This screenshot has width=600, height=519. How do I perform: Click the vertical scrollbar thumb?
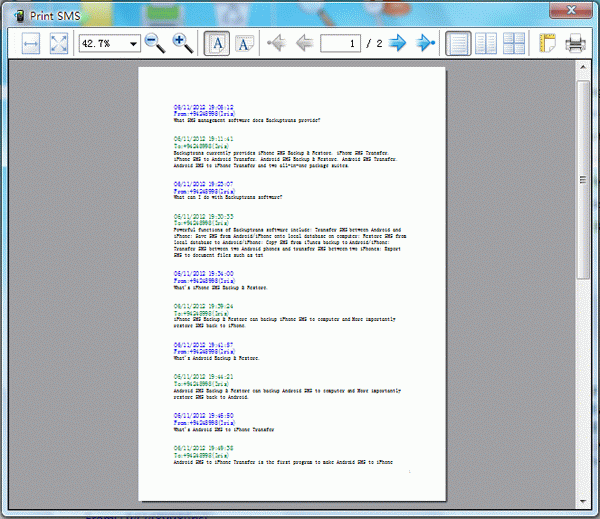point(583,180)
